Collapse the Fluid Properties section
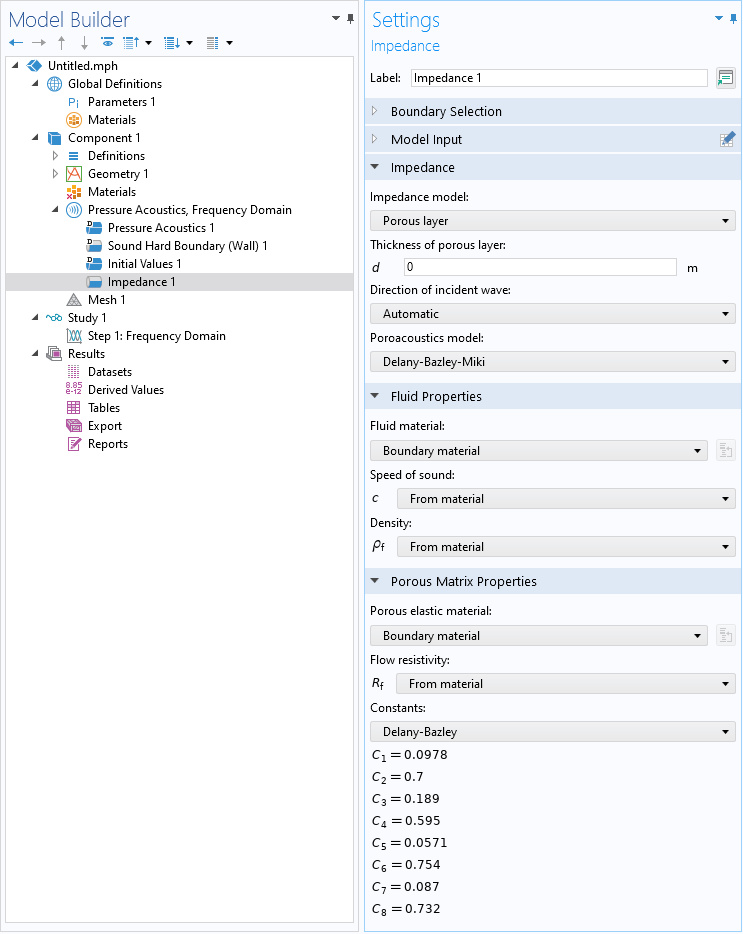The height and width of the screenshot is (934, 743). 375,396
